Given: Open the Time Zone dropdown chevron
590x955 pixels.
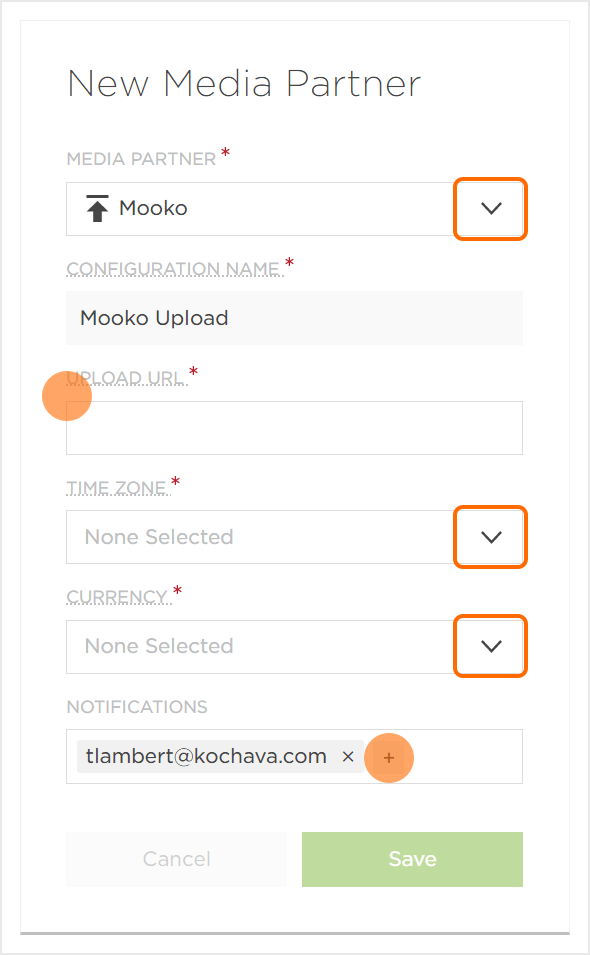Looking at the screenshot, I should 491,537.
